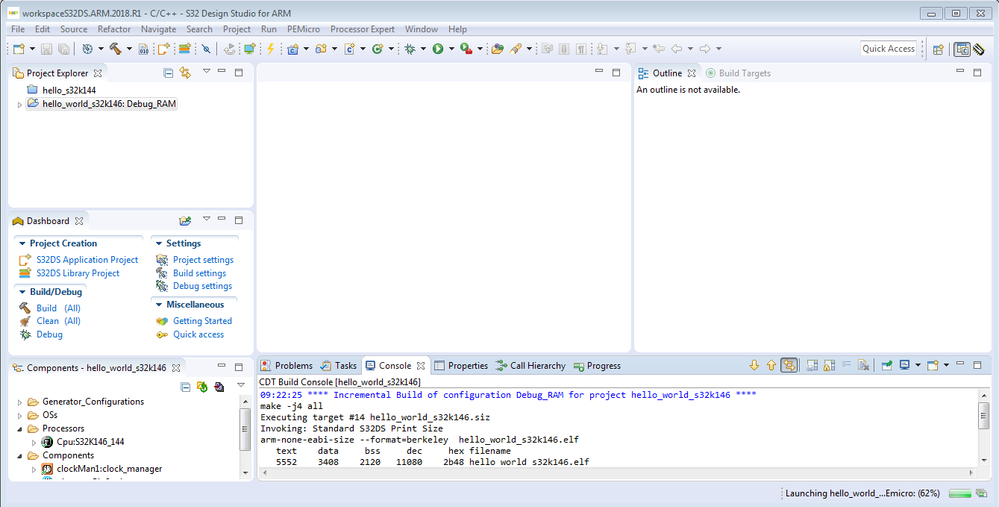This screenshot has width=999, height=507.
Task: Toggle console Scroll Lock button
Action: click(x=829, y=365)
